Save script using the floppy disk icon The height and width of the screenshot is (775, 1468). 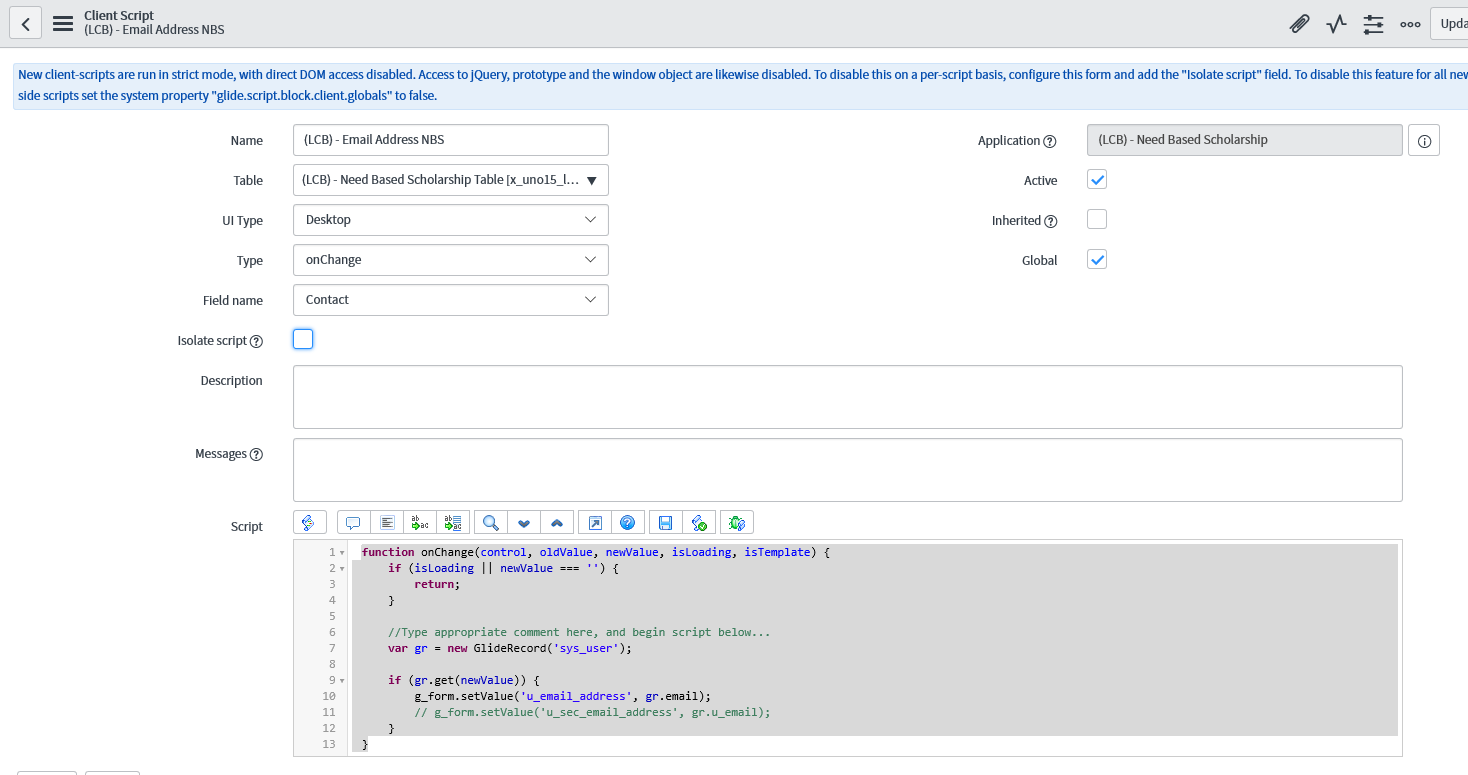tap(665, 522)
